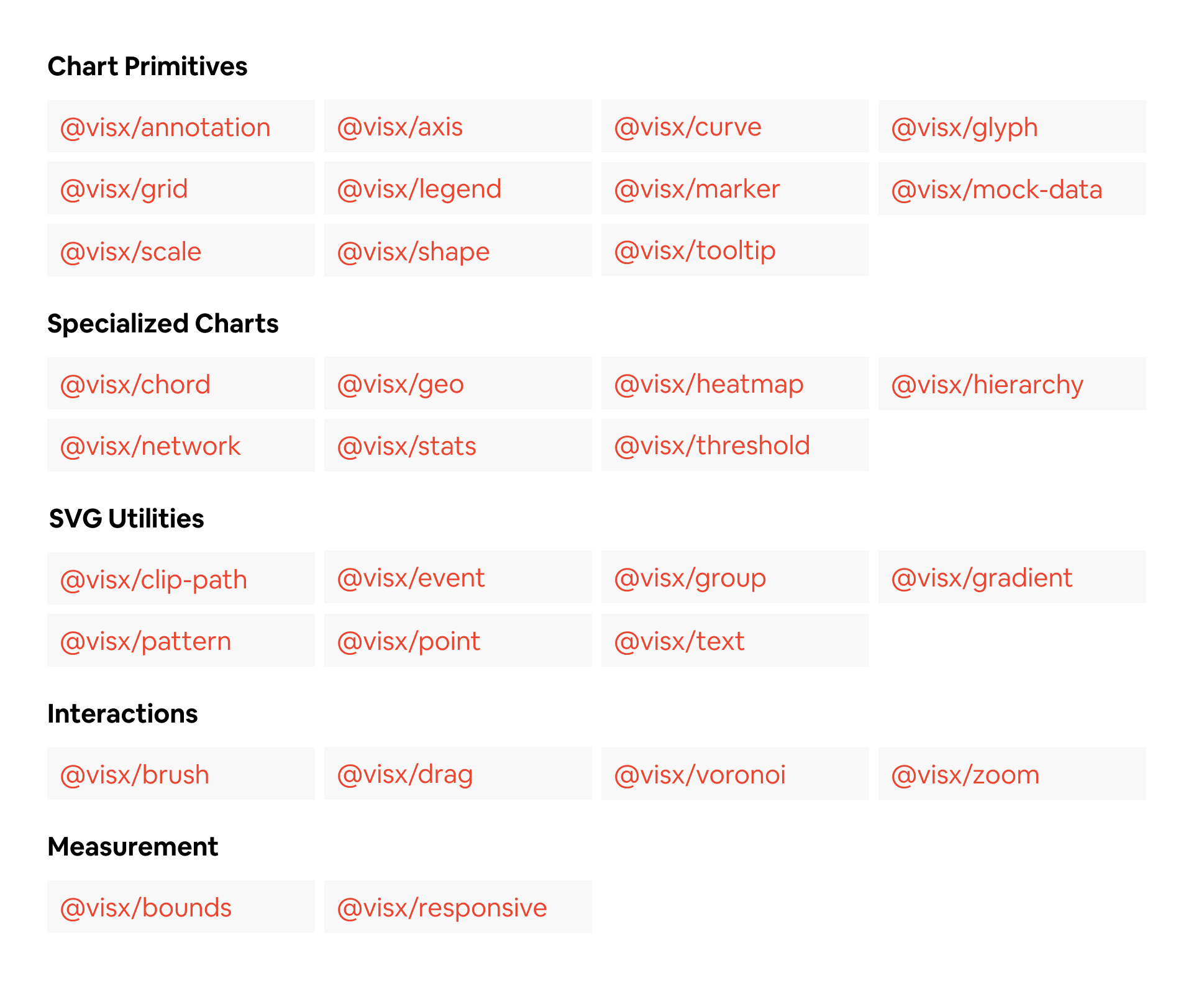
Task: Select the @visx/glyph package
Action: 964,127
